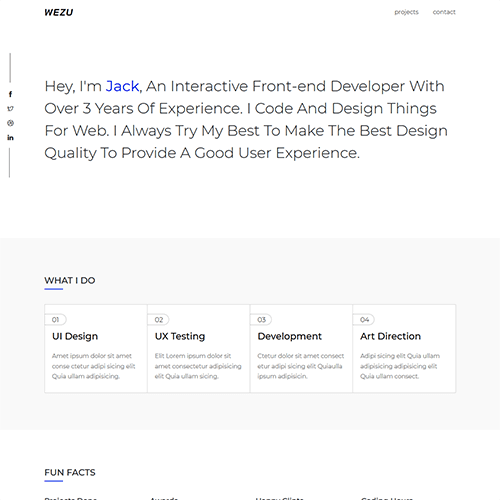This screenshot has height=500, width=500.
Task: Go to the contact nav link
Action: [444, 12]
